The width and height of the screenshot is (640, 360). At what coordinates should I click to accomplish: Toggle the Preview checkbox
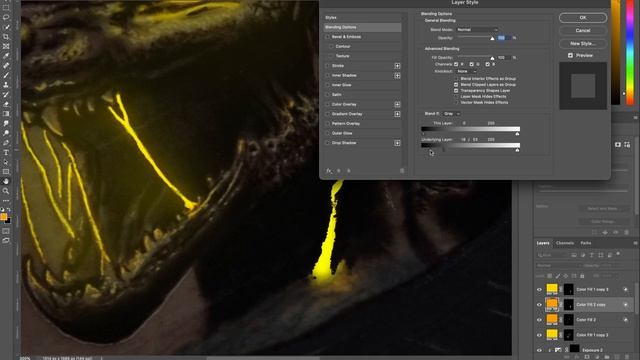point(570,55)
